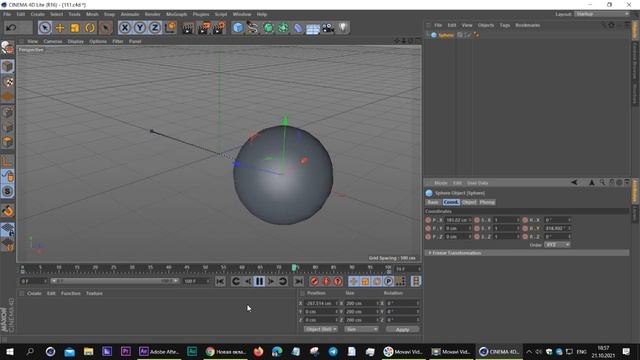
Task: Open Windows Start menu
Action: (10, 351)
